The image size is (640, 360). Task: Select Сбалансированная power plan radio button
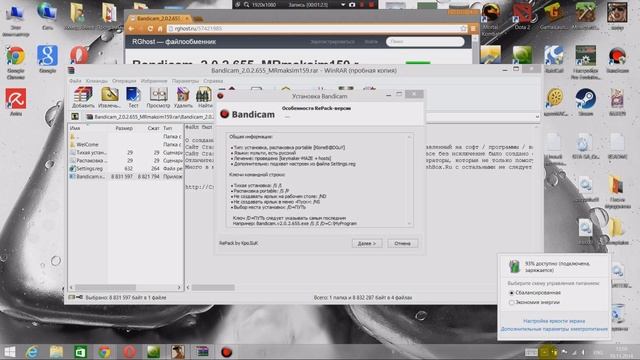point(511,293)
